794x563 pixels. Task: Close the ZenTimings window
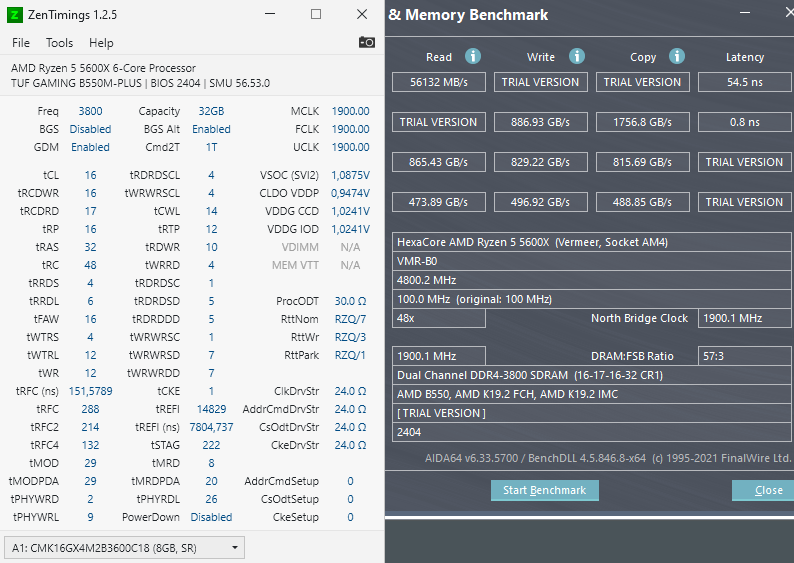(x=362, y=14)
